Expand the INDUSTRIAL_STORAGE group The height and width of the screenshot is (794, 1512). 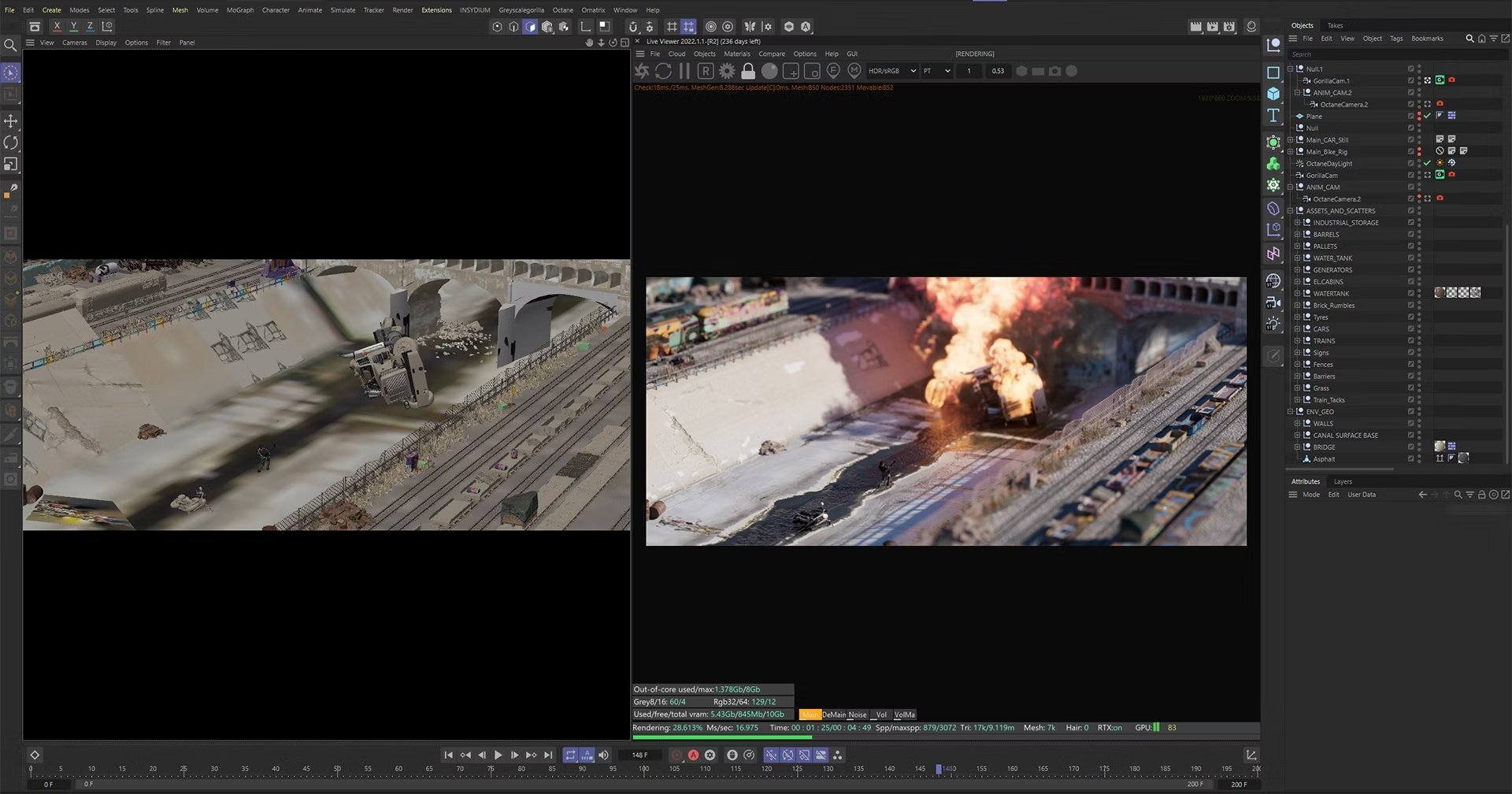1297,222
